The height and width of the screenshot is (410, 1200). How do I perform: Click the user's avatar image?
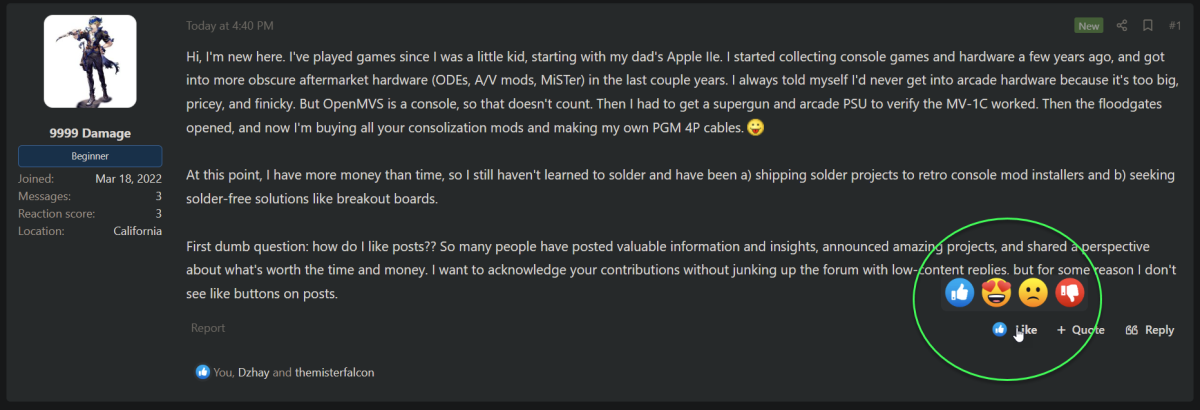click(90, 61)
